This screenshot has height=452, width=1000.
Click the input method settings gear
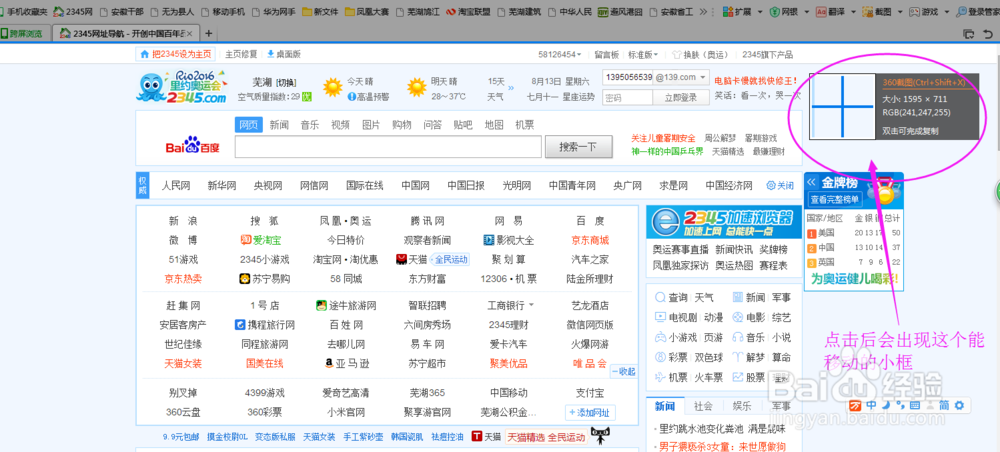(958, 405)
